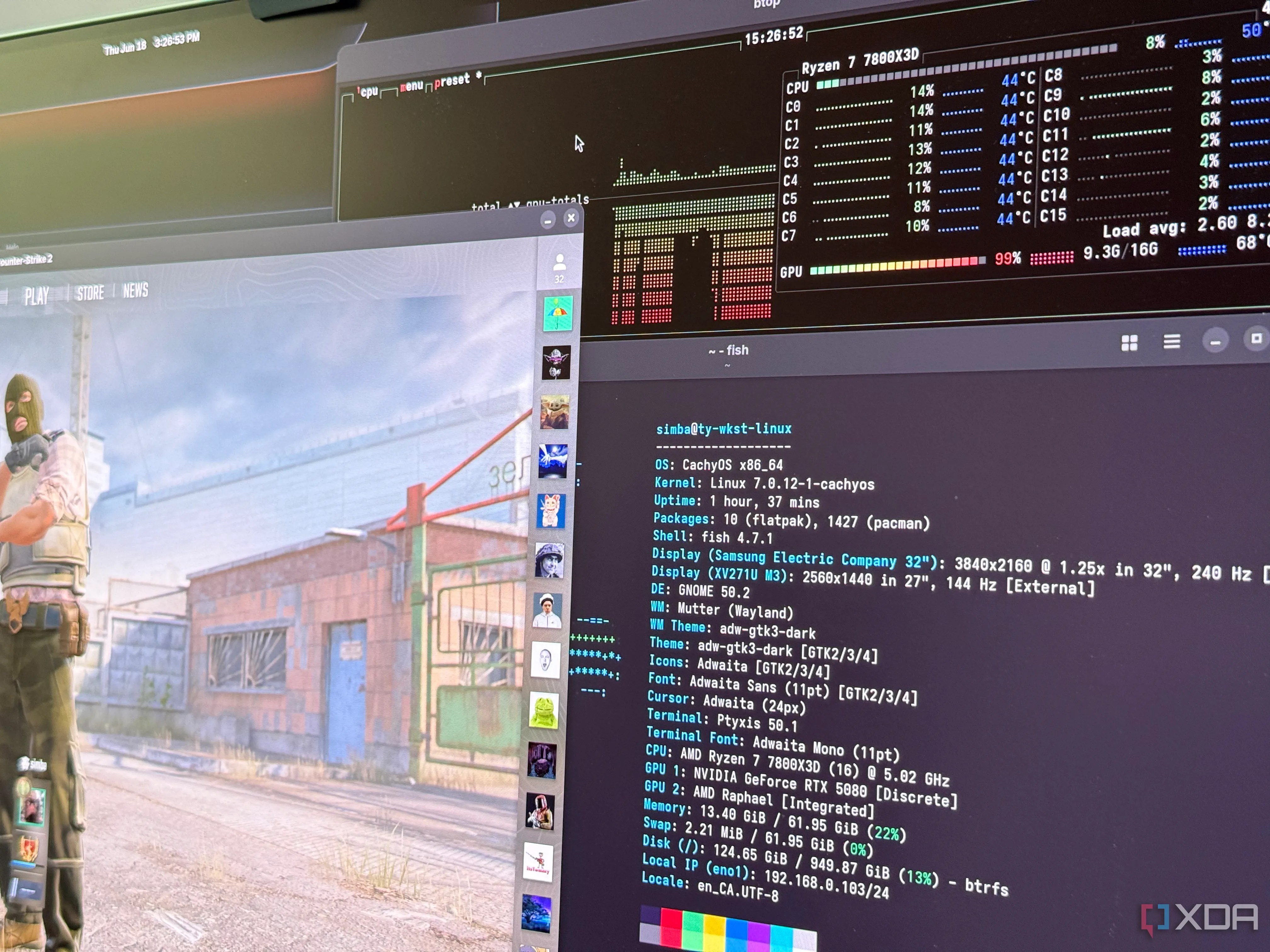The image size is (1270, 952).
Task: Click the Kernel line in the terminal
Action: pos(765,484)
